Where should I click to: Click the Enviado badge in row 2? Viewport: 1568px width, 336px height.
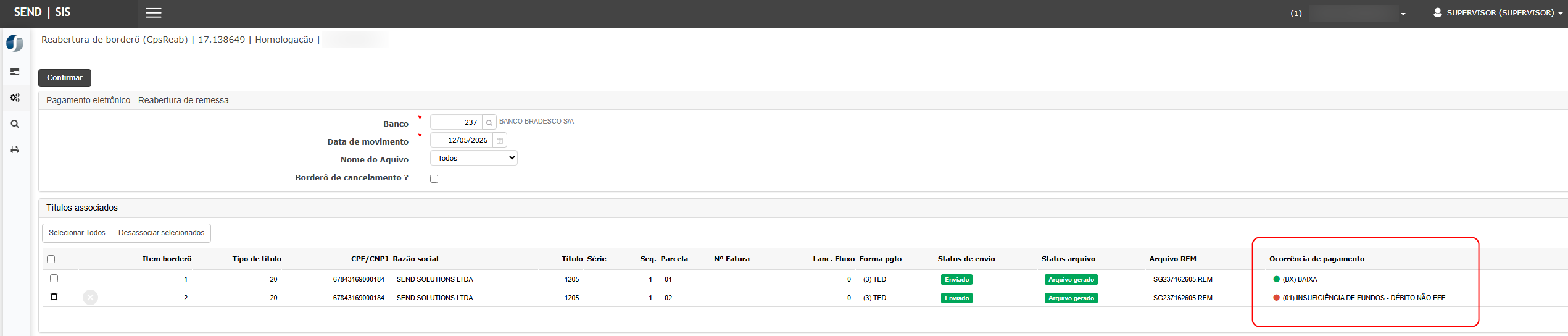[957, 298]
